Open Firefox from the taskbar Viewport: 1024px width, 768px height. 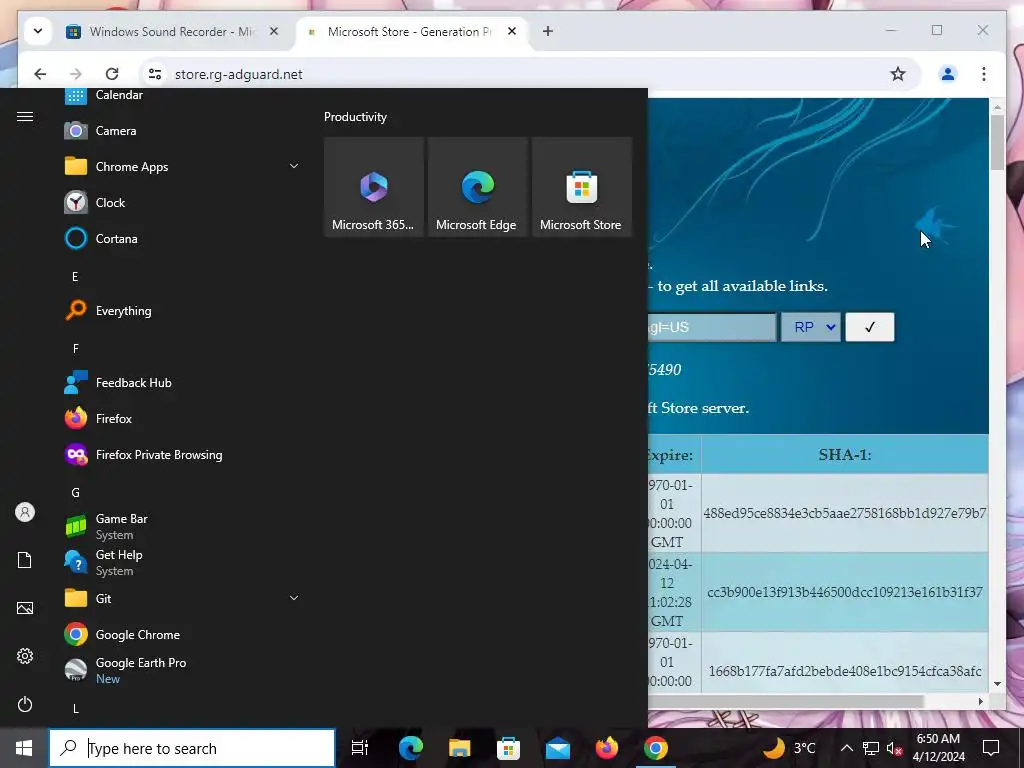click(607, 748)
